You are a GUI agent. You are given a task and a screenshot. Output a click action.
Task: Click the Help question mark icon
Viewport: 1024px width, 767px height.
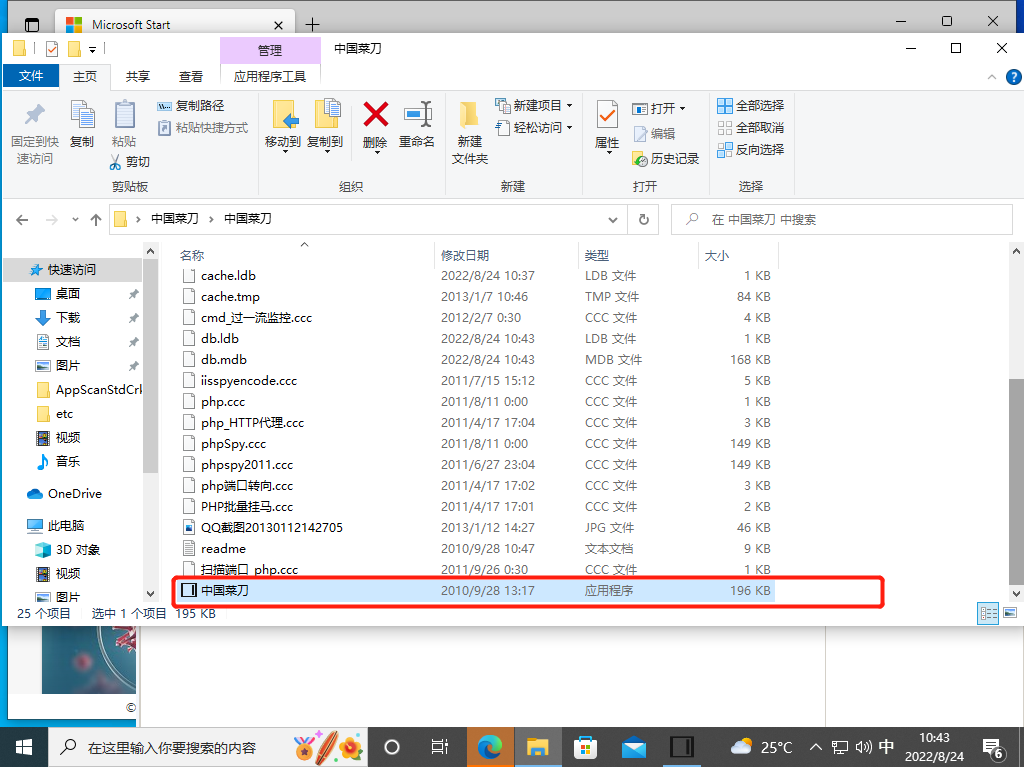[1013, 77]
